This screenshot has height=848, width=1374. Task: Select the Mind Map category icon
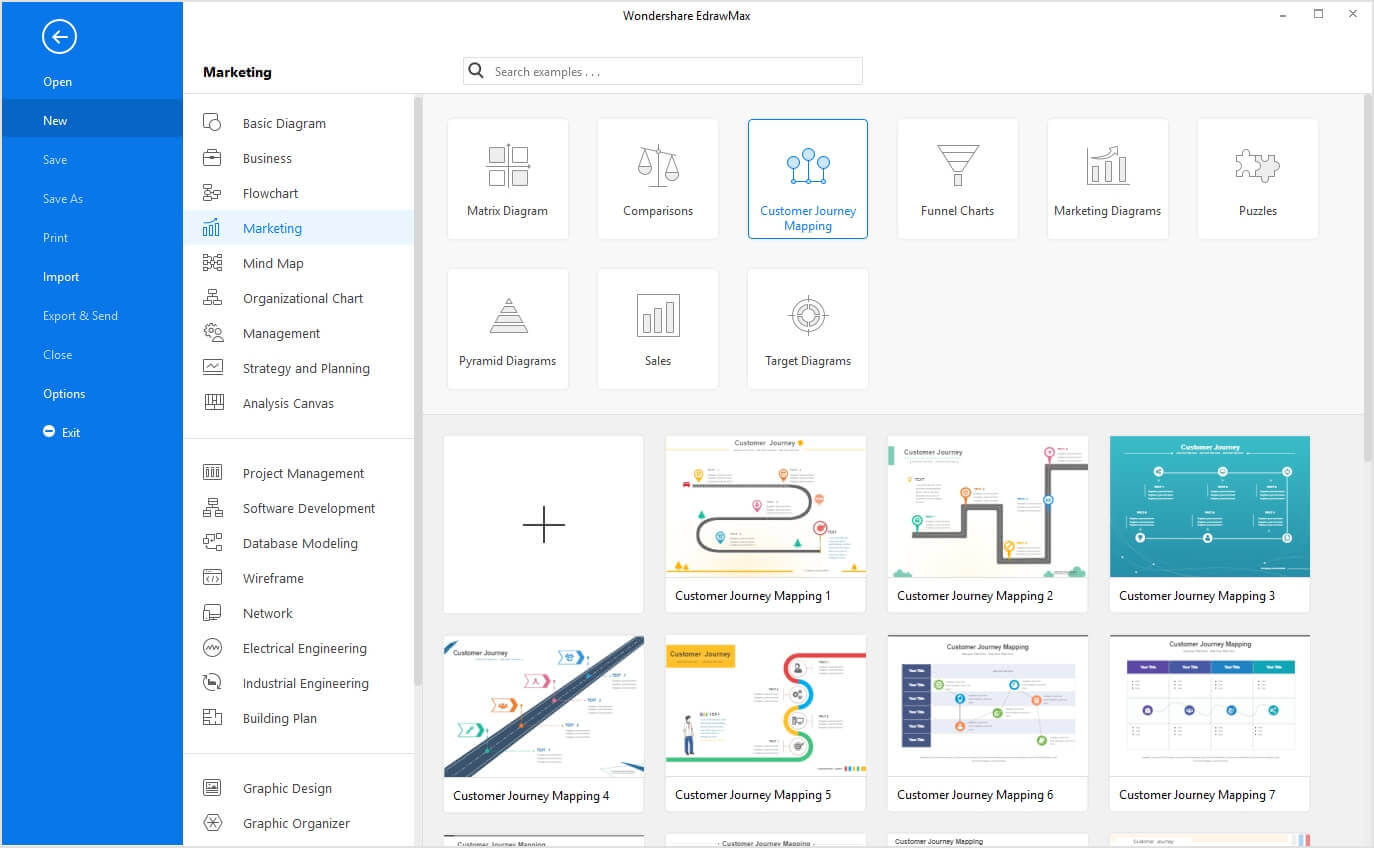212,263
